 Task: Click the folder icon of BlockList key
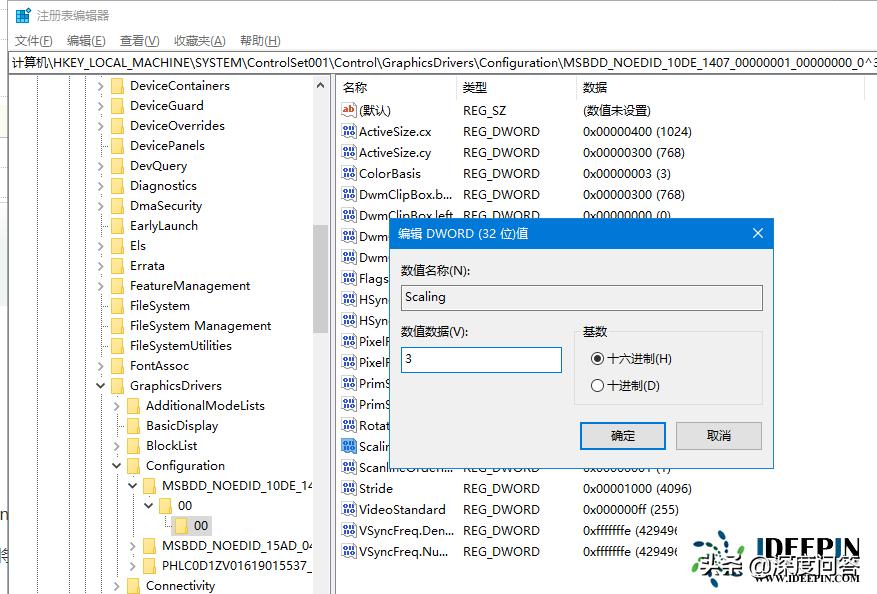[x=135, y=445]
